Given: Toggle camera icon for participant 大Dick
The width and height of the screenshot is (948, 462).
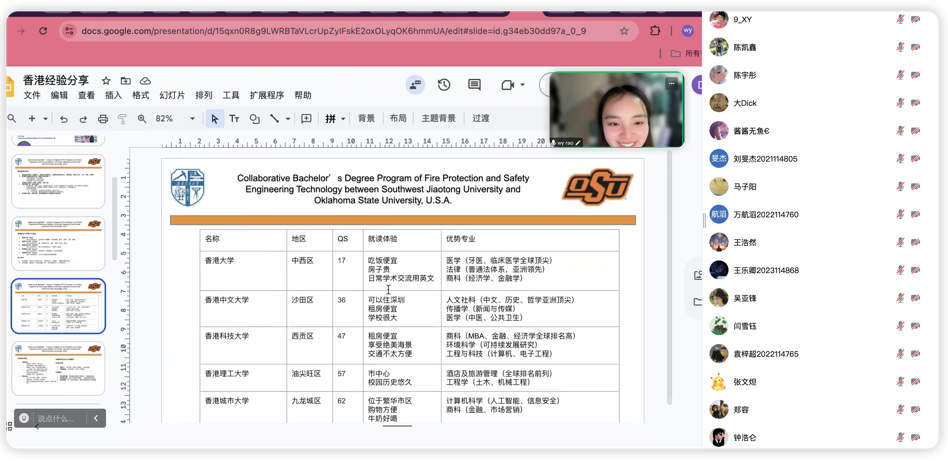Looking at the screenshot, I should click(916, 103).
